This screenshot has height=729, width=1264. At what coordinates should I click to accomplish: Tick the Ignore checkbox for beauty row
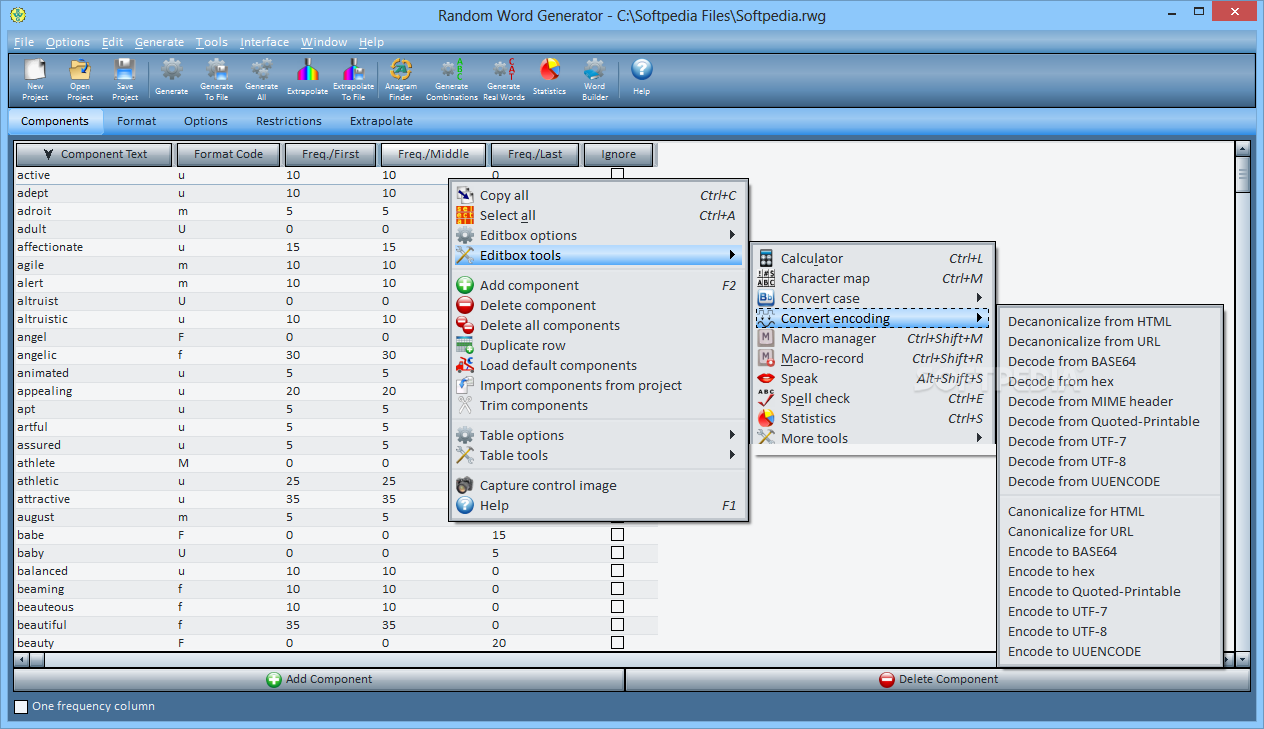[x=617, y=643]
